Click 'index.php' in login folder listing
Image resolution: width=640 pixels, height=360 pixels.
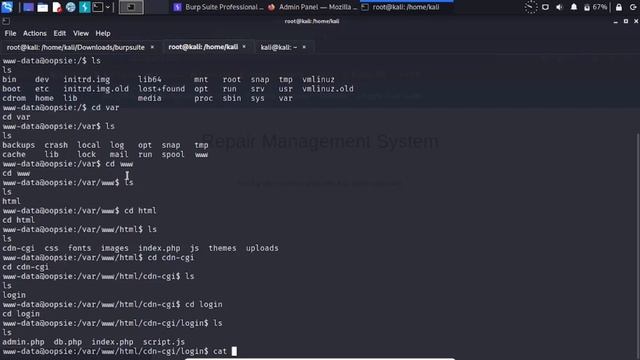[x=112, y=342]
